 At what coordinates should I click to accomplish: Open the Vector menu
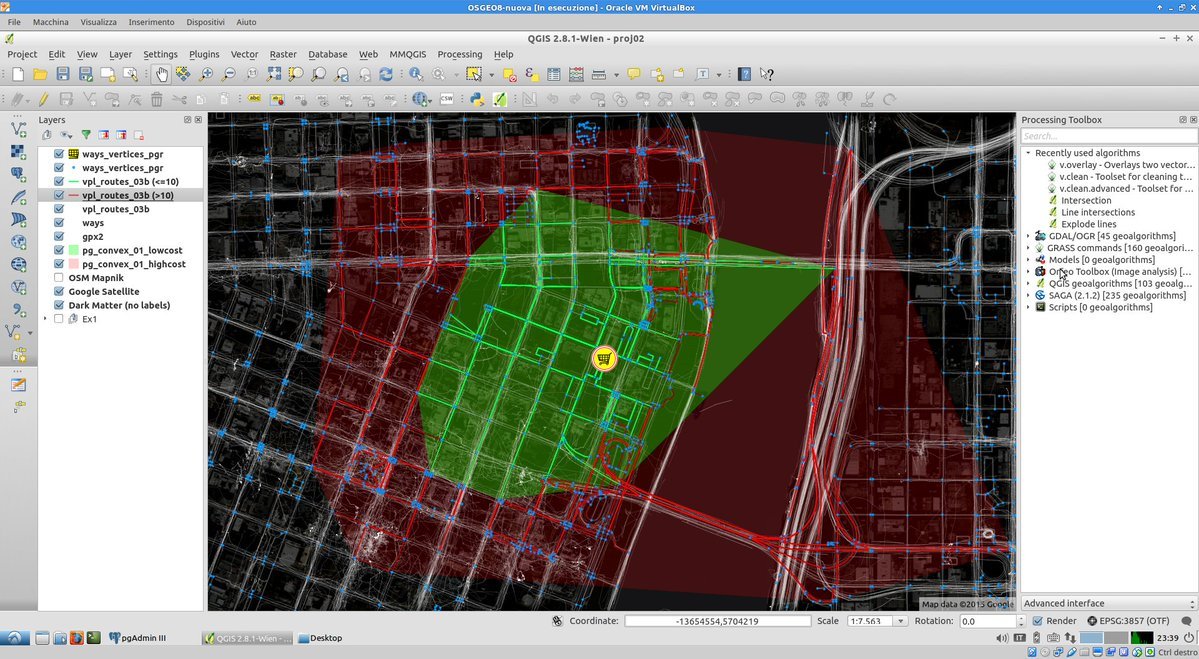244,54
